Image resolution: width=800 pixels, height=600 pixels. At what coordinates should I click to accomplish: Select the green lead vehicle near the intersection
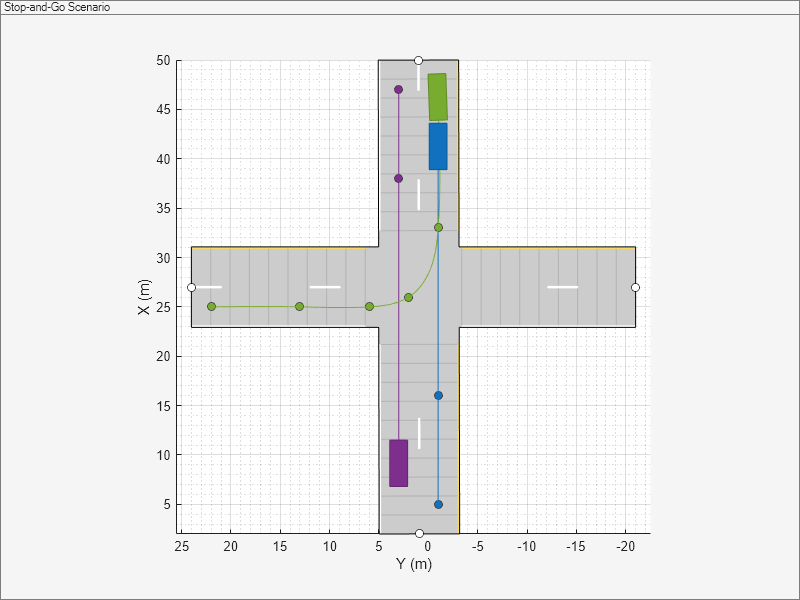(x=435, y=95)
